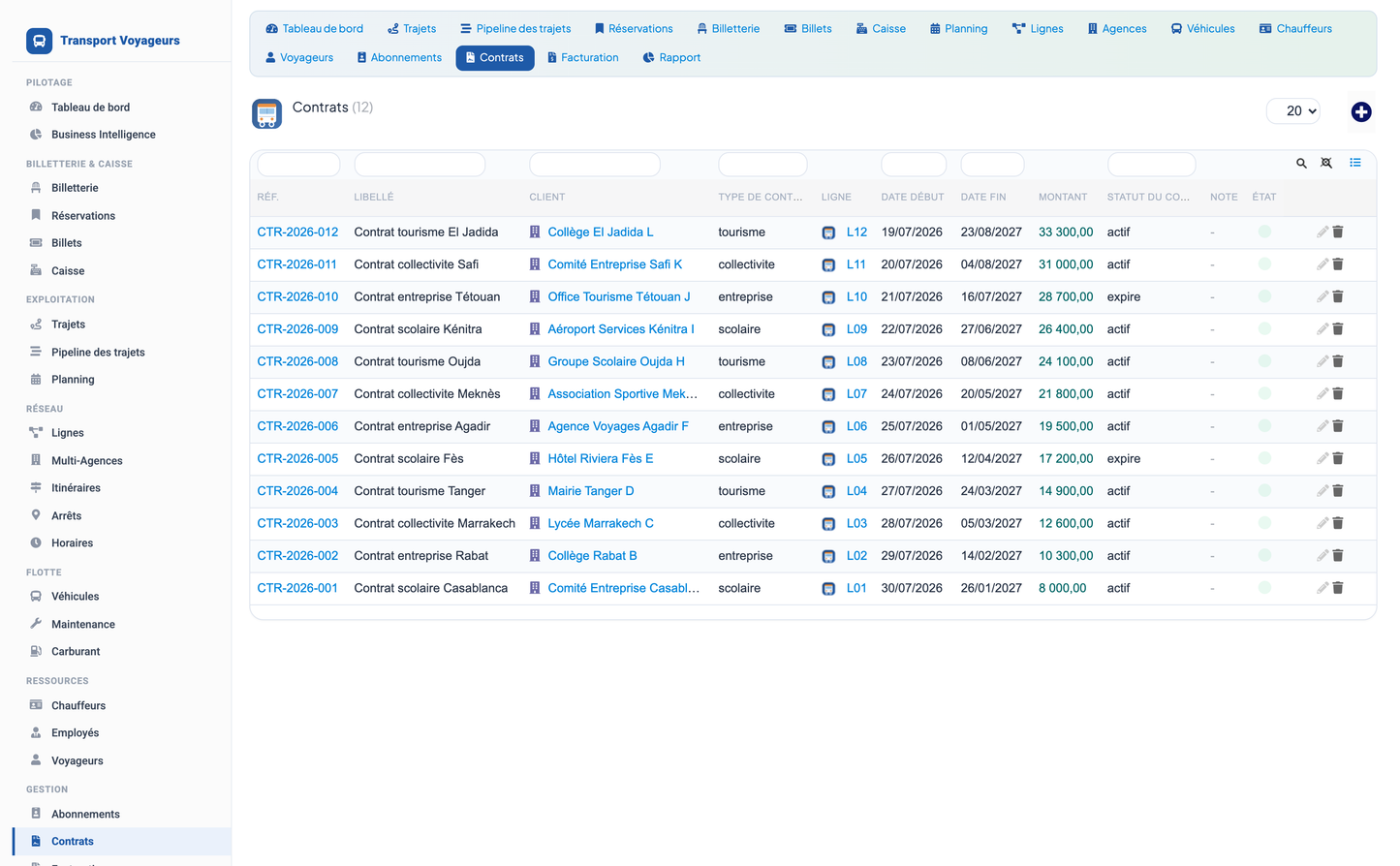The image size is (1400, 866).
Task: Select Business Intelligence in the sidebar
Action: pos(104,135)
